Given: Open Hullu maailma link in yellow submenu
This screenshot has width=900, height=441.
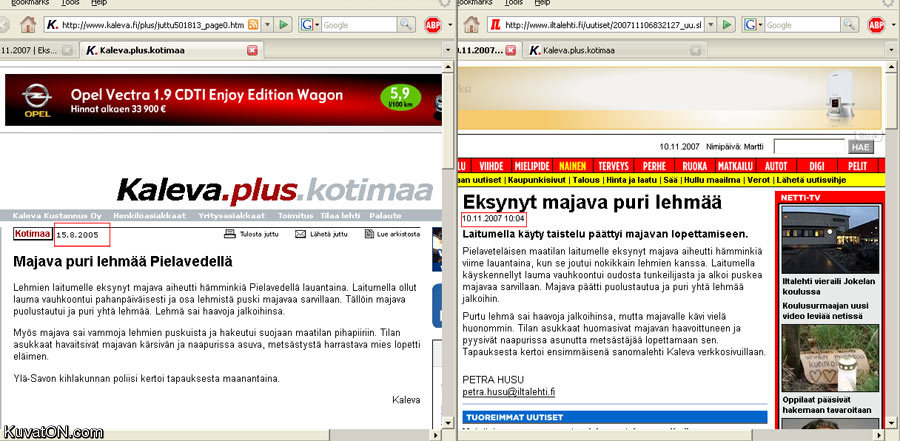Looking at the screenshot, I should [x=712, y=180].
